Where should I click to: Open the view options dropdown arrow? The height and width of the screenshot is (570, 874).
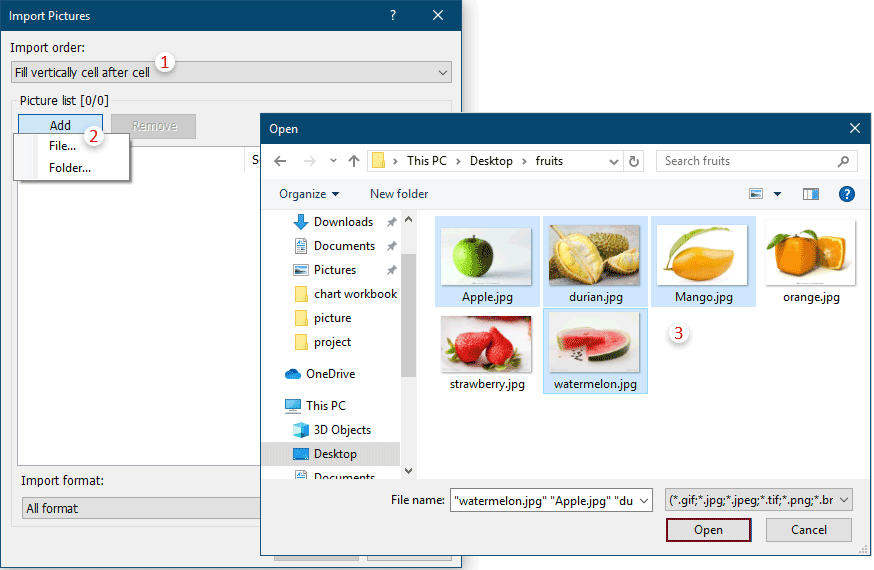pyautogui.click(x=777, y=194)
